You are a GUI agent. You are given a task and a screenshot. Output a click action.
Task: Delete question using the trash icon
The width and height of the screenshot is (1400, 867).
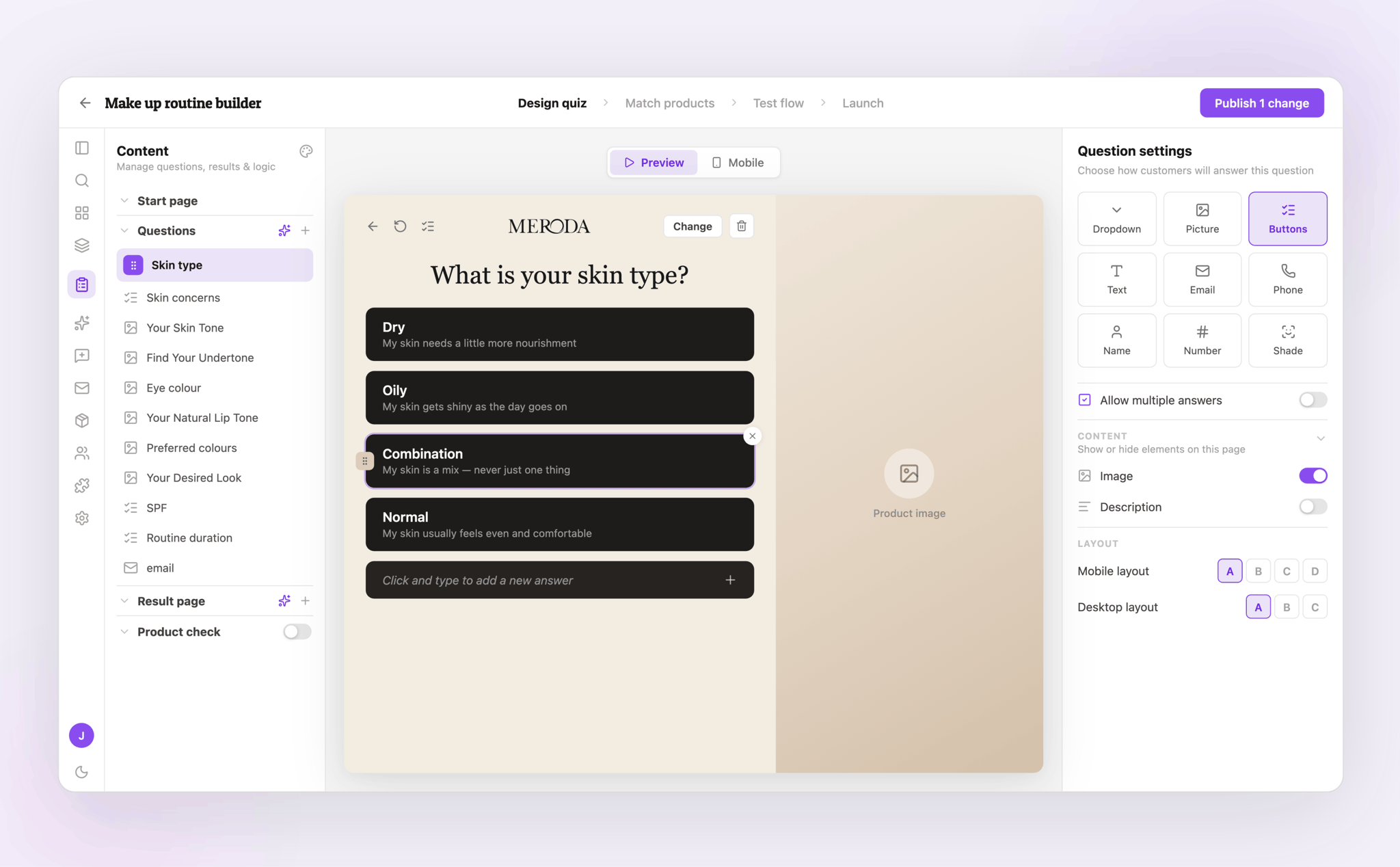[x=742, y=226]
